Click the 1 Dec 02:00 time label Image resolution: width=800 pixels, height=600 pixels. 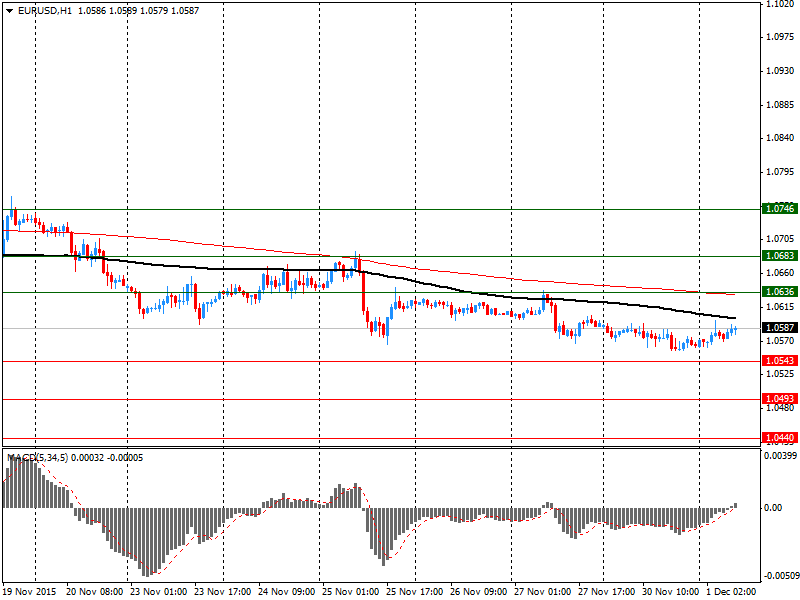731,592
